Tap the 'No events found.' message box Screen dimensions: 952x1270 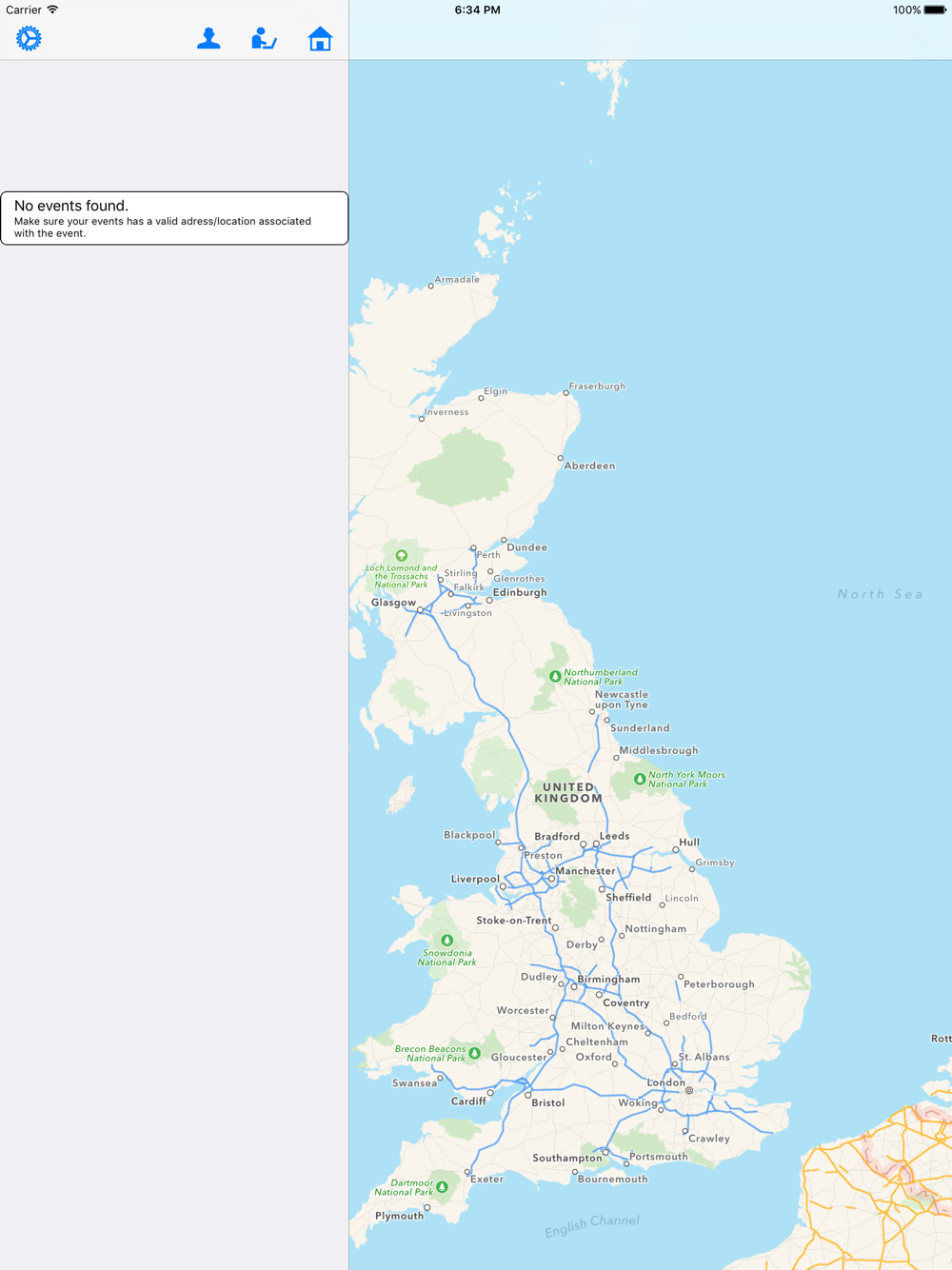point(174,218)
